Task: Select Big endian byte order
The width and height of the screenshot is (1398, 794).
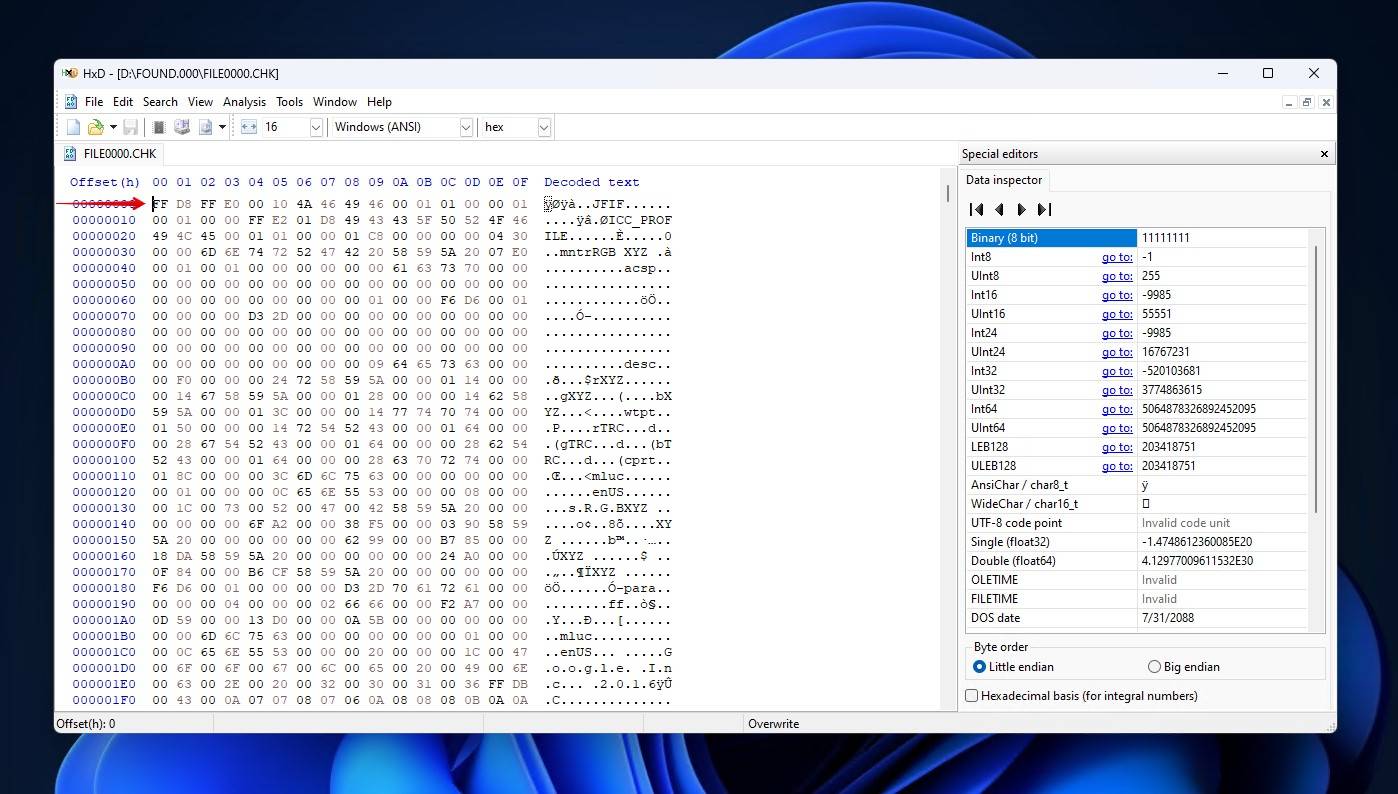Action: (1183, 667)
